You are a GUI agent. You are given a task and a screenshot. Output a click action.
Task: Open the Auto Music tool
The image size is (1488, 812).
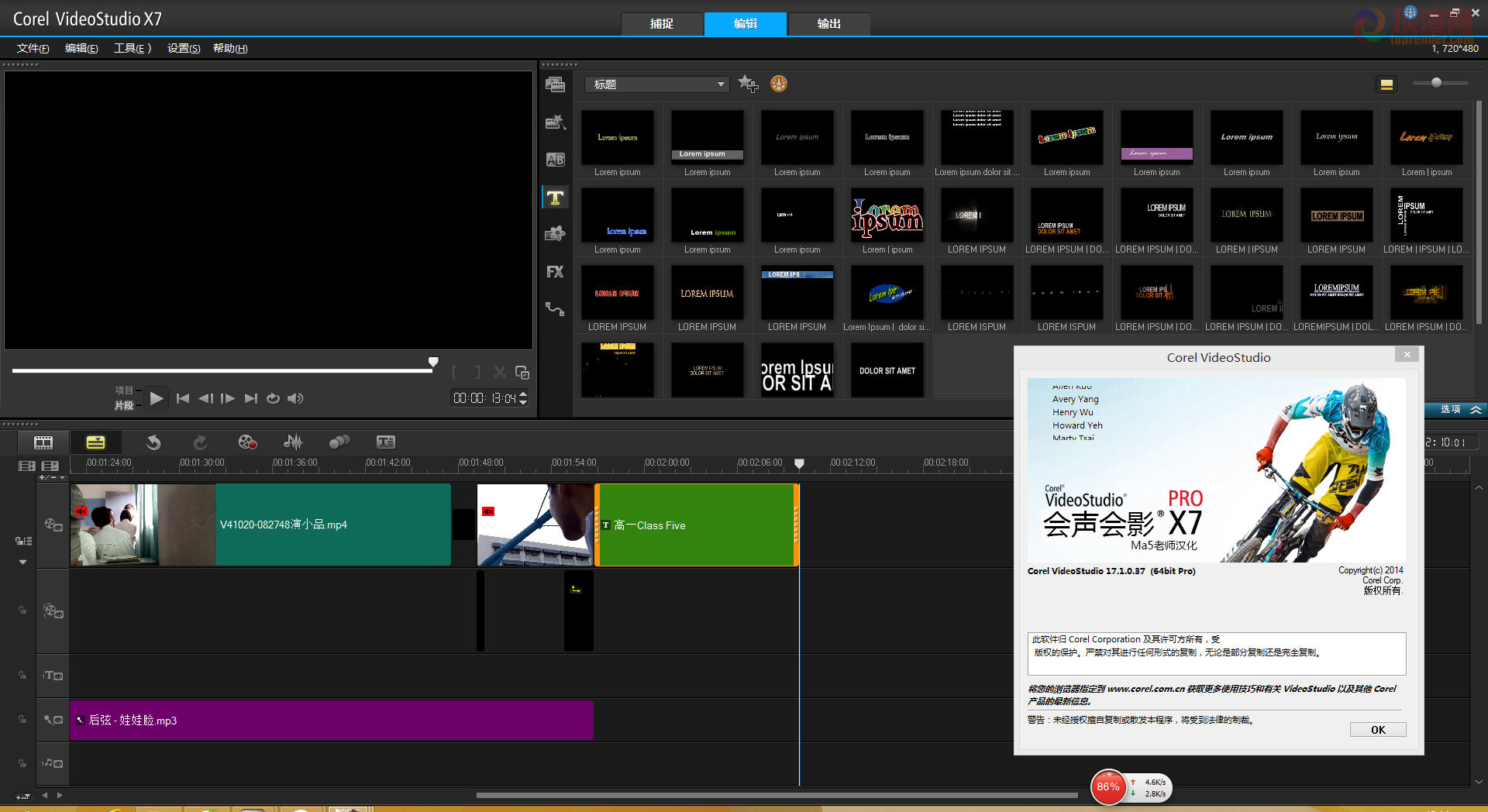click(339, 442)
